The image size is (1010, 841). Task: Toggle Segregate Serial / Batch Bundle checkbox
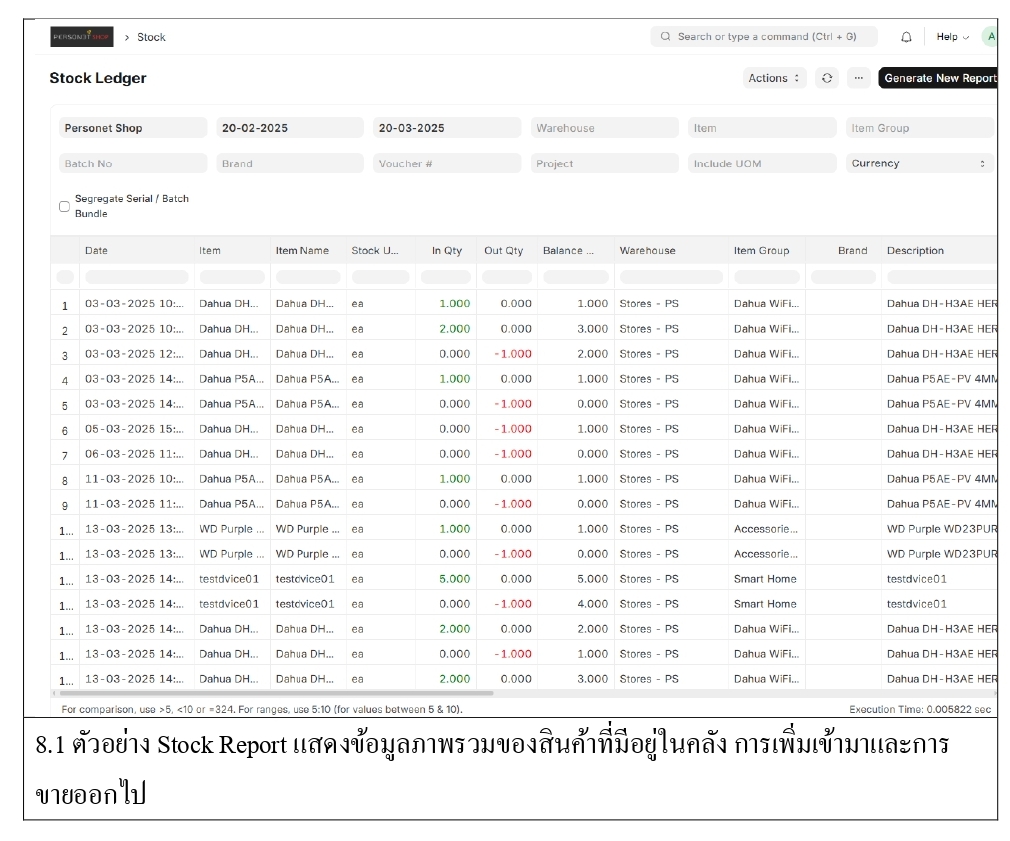point(64,207)
